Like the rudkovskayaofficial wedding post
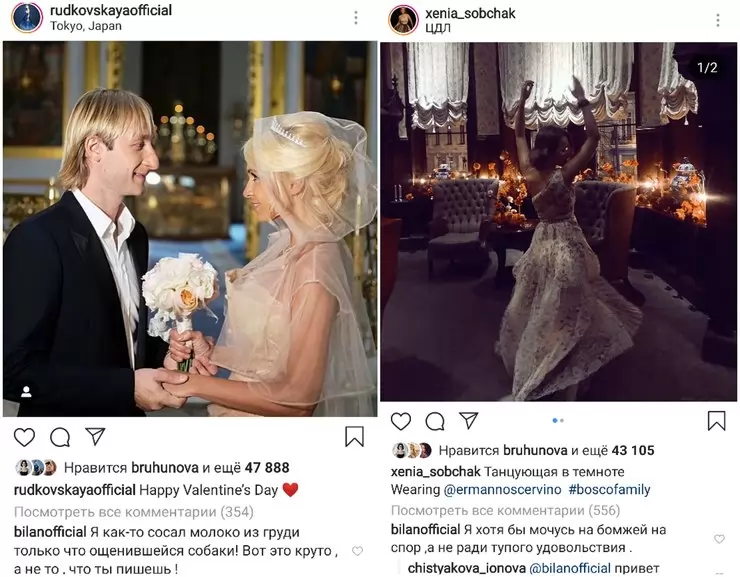The image size is (740, 577). [24, 437]
